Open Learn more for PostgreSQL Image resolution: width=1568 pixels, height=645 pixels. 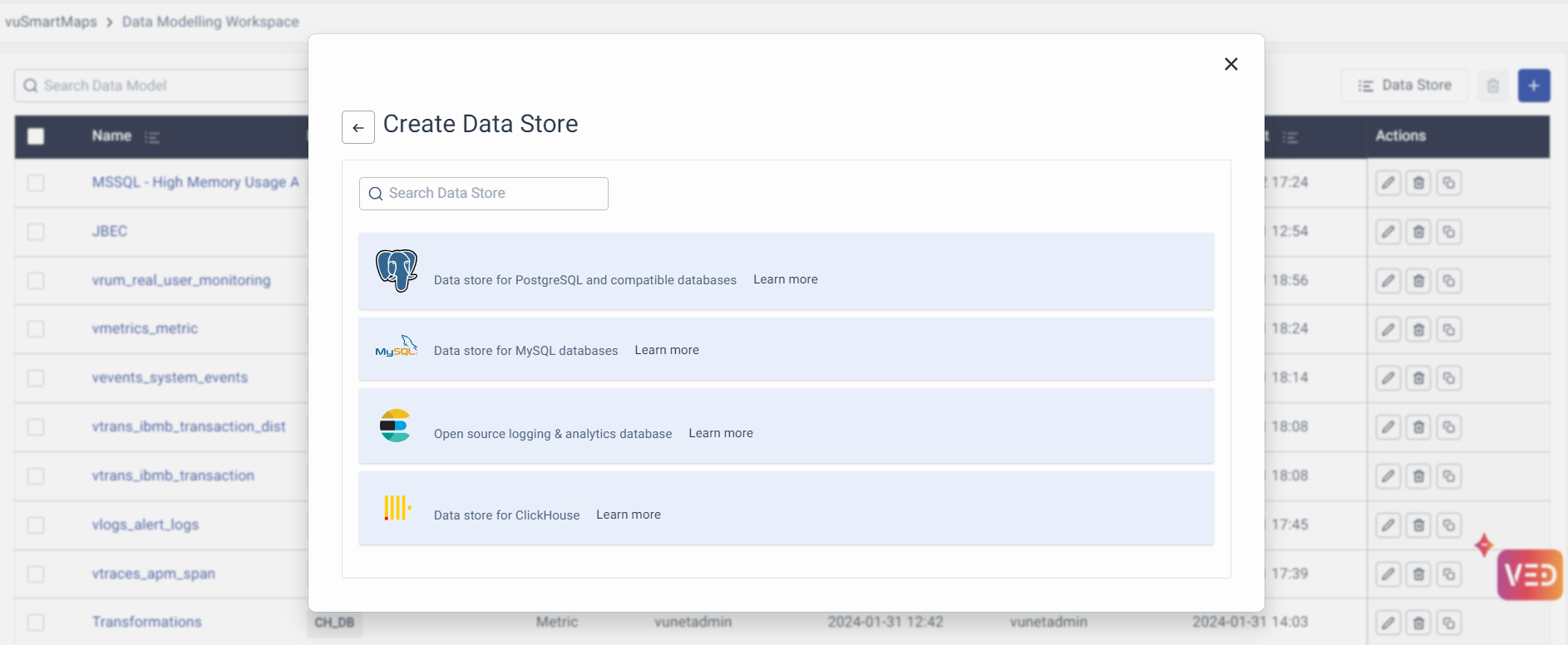(785, 279)
